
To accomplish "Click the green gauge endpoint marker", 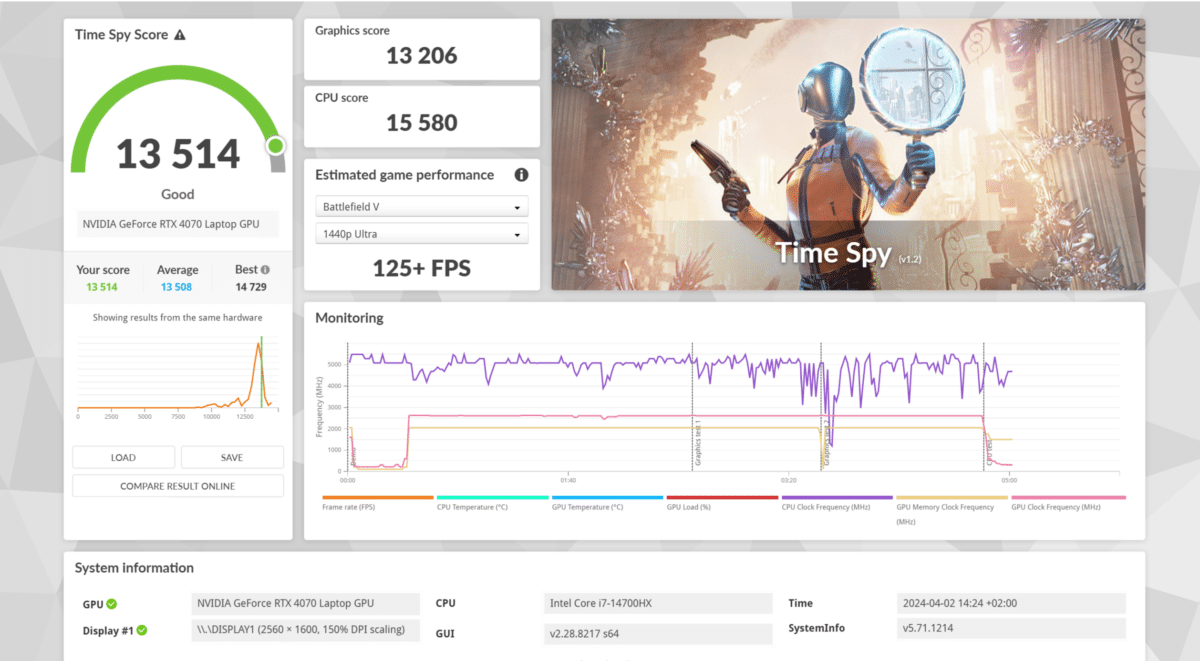I will coord(276,146).
